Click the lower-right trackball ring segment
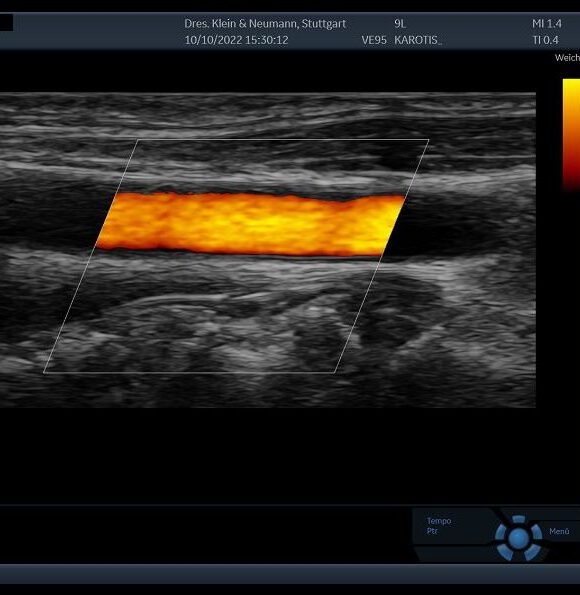Viewport: 580px width, 595px height. (532, 552)
